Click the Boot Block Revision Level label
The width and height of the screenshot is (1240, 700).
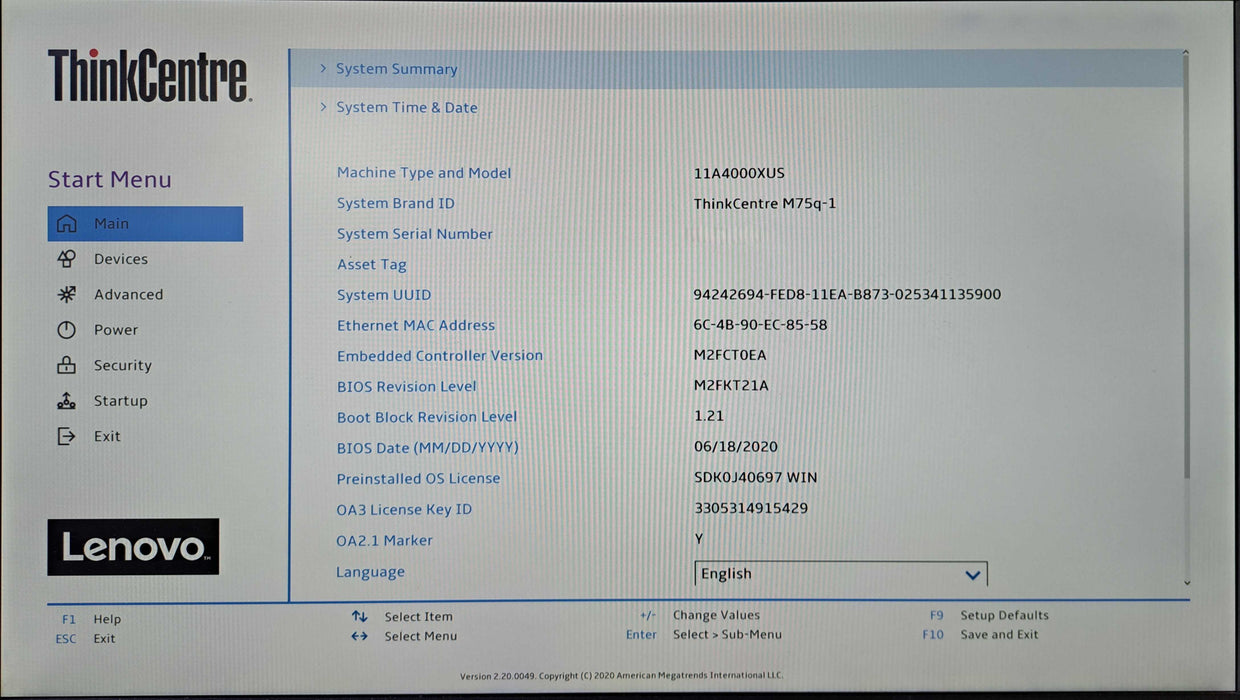point(427,417)
